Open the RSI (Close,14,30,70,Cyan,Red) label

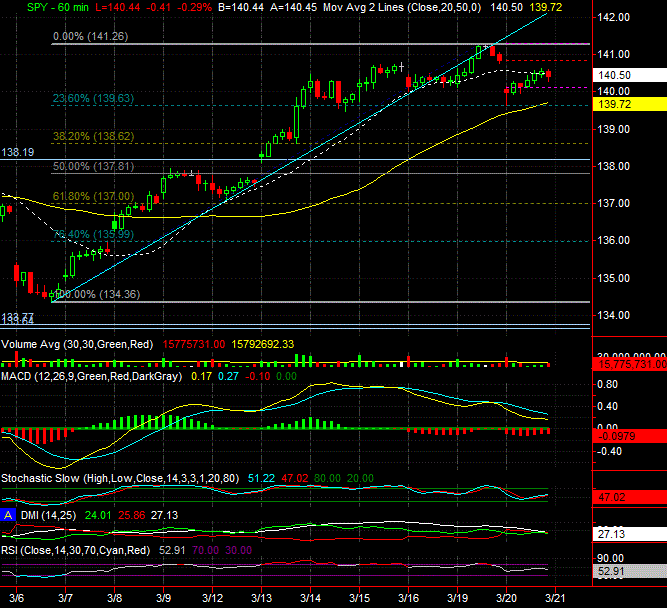click(x=76, y=550)
